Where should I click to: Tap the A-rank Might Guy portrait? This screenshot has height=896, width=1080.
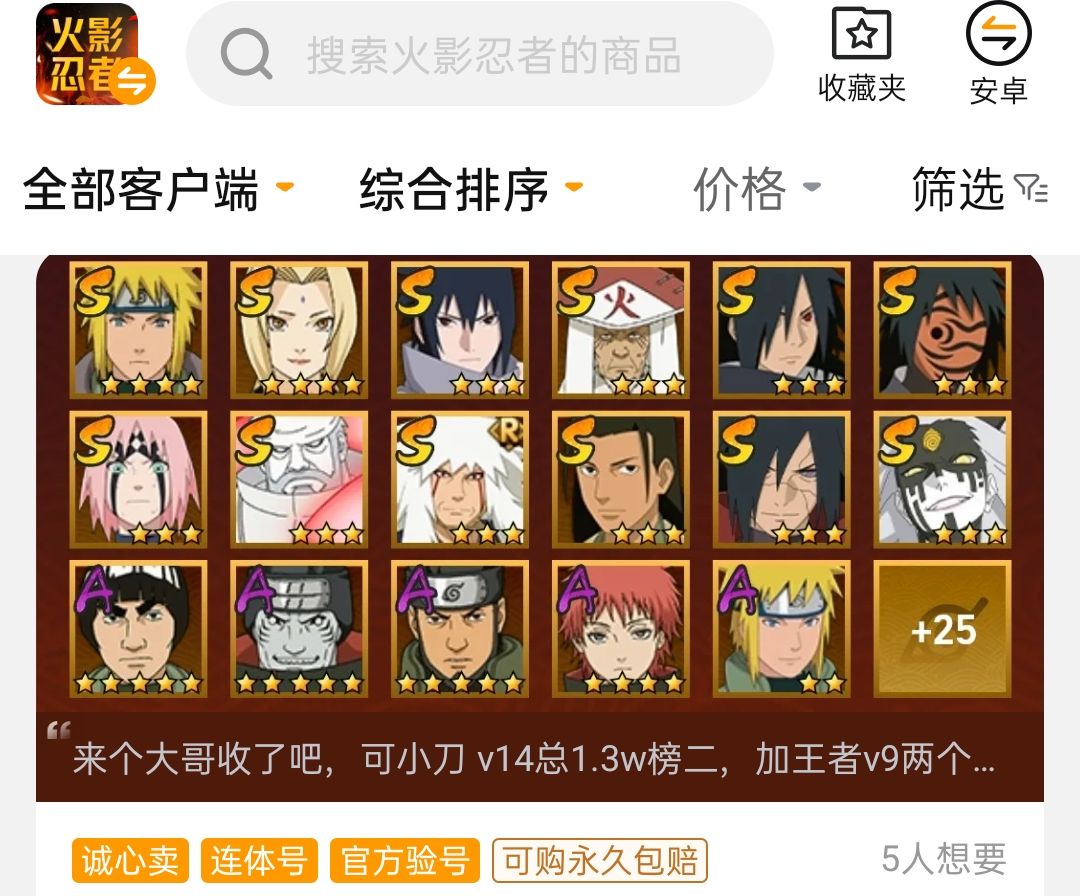(x=138, y=628)
